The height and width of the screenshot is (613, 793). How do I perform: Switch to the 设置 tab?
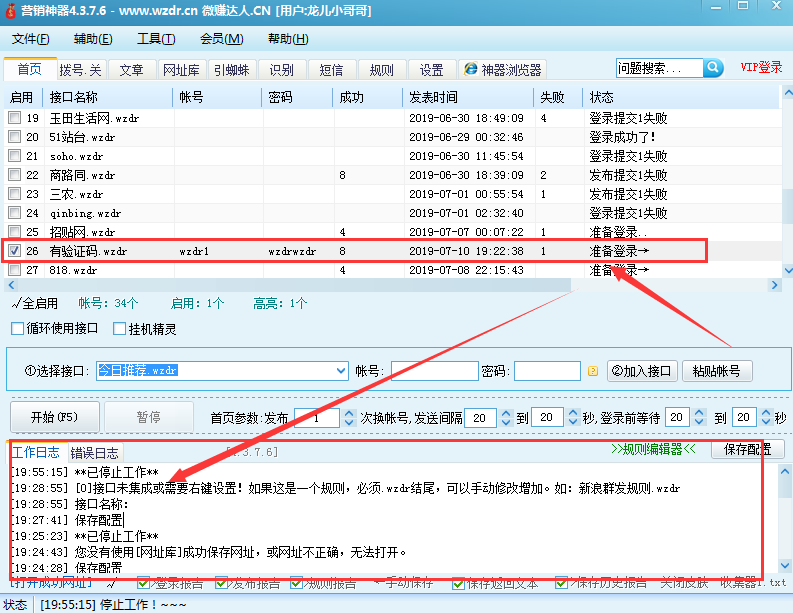pyautogui.click(x=432, y=70)
